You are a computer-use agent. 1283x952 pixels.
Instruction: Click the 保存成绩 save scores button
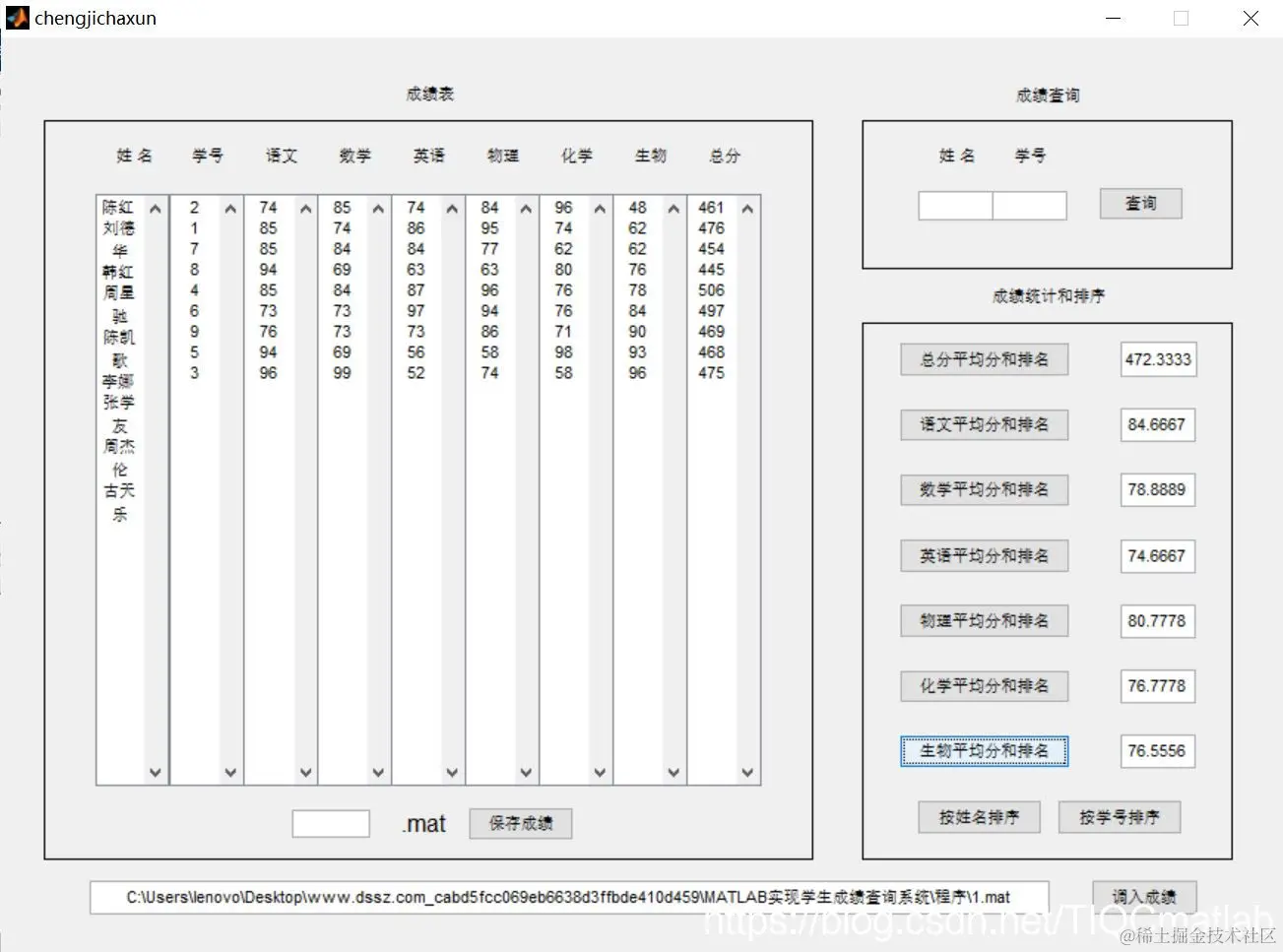[520, 823]
